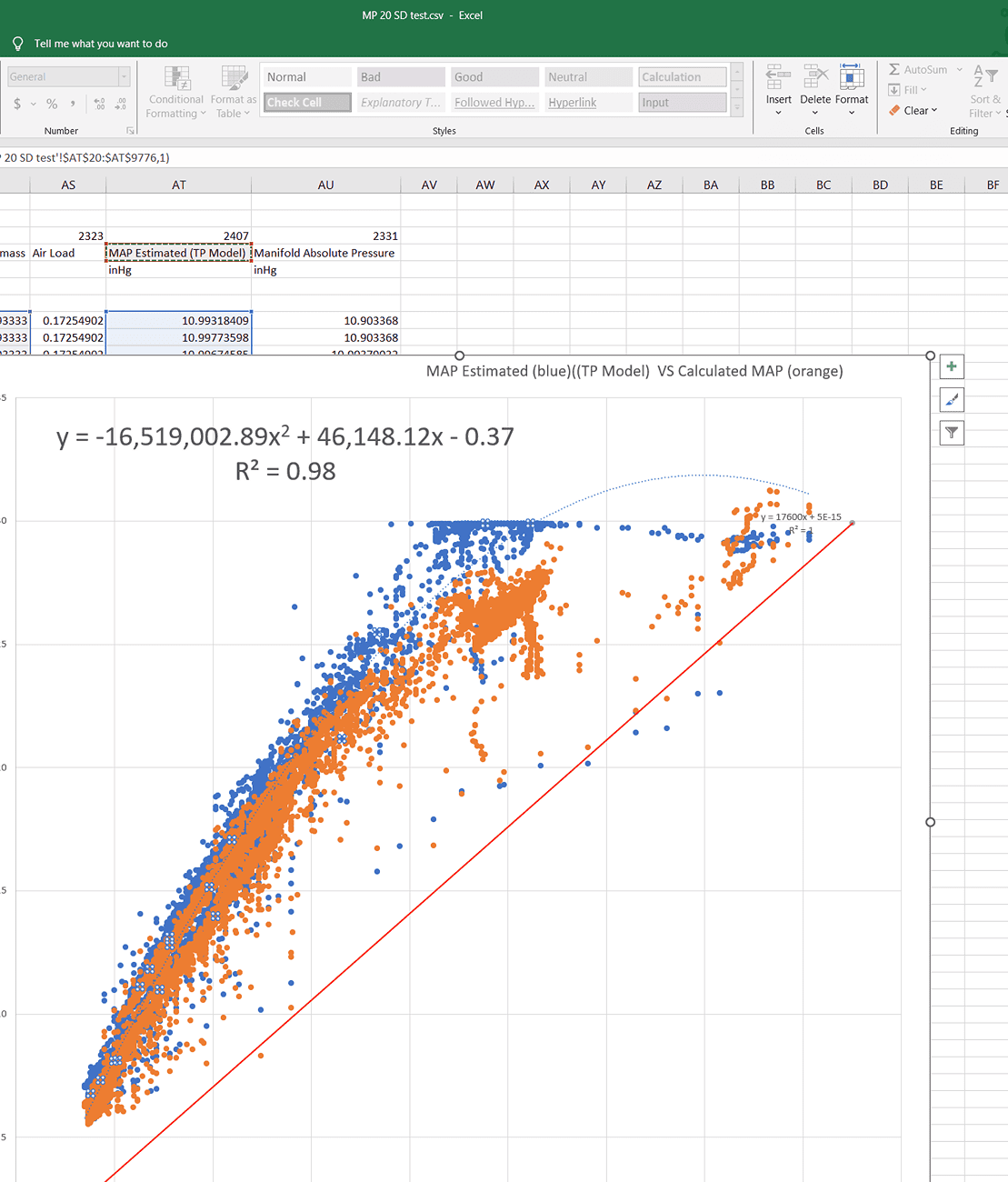Apply the currency dollar number format

(x=17, y=104)
